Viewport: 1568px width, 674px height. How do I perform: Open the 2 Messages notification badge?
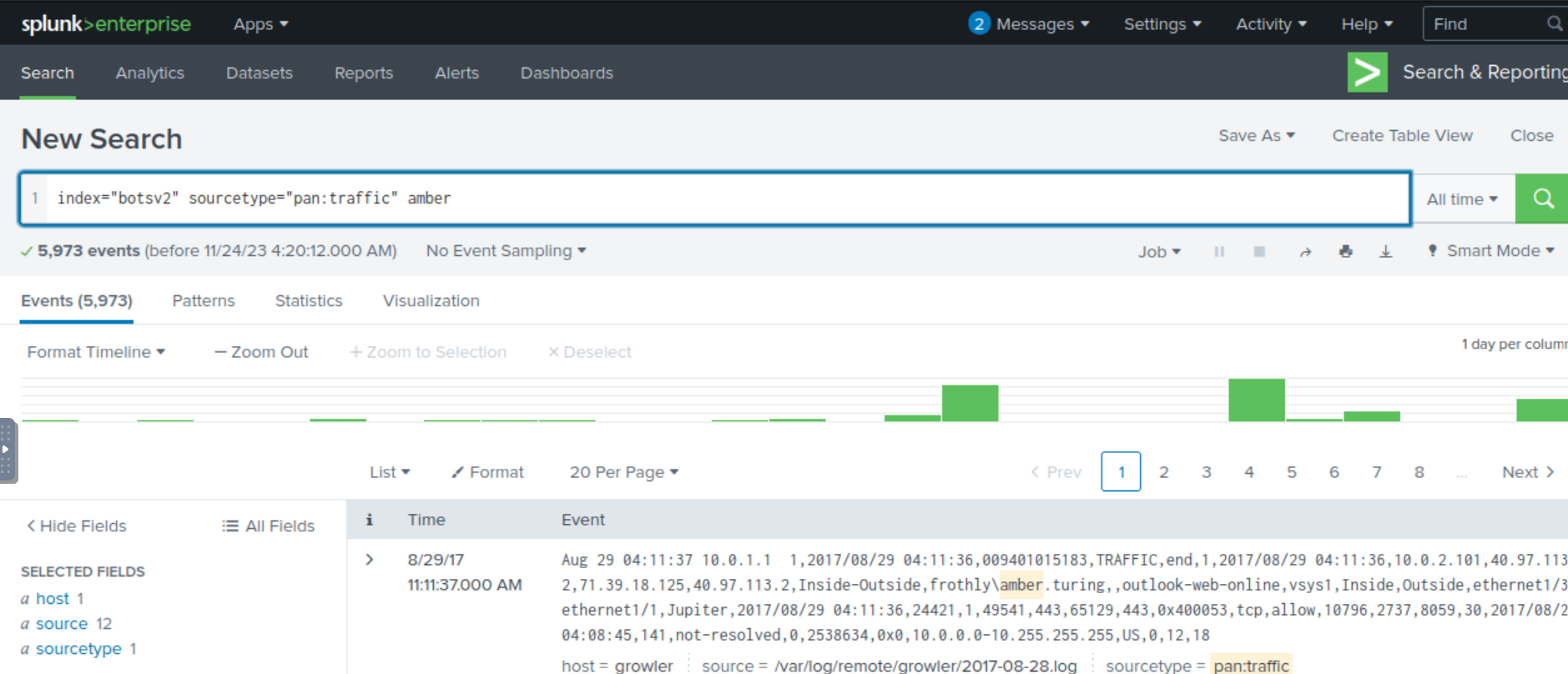(x=979, y=23)
